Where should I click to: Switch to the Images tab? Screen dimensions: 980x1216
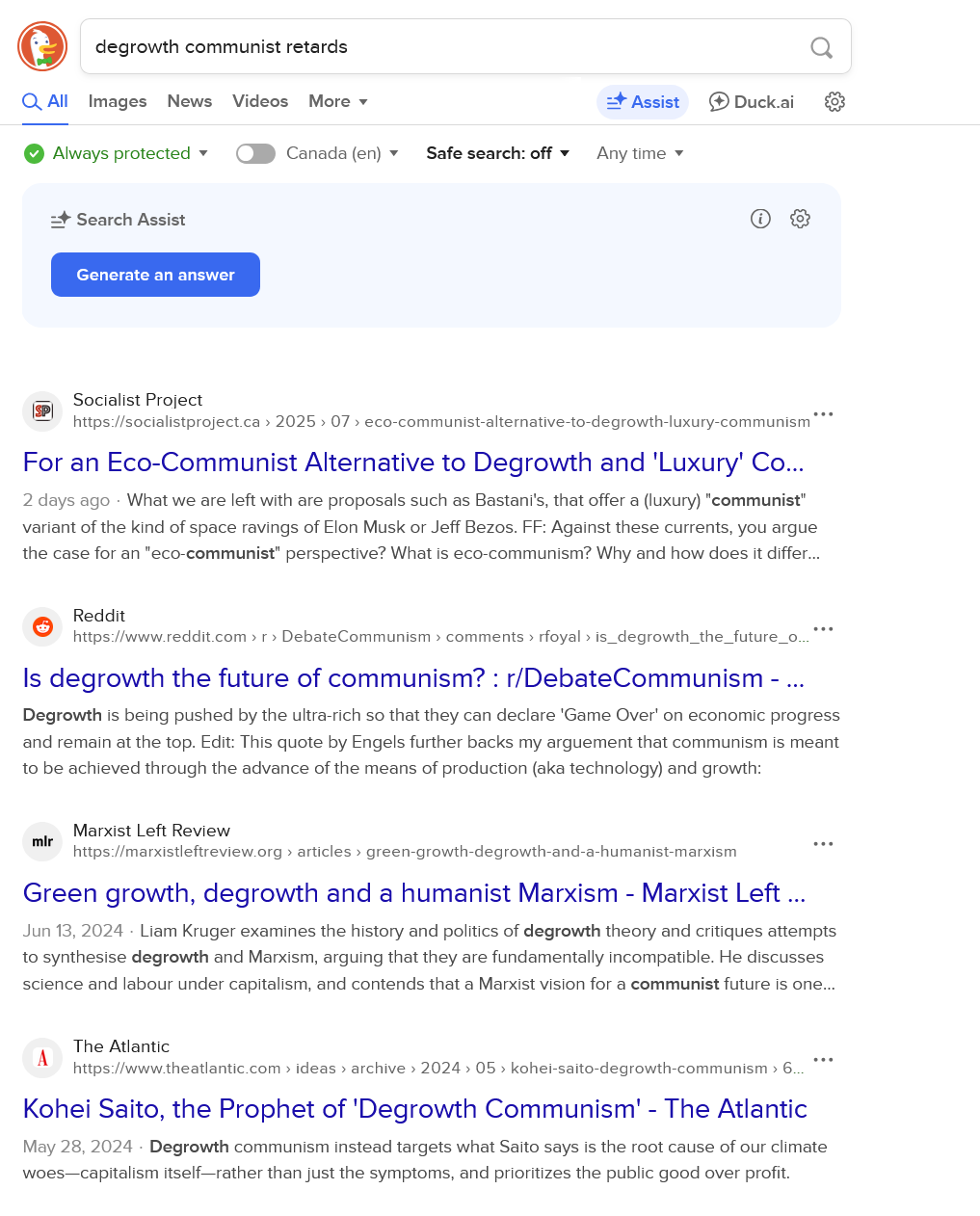(x=118, y=101)
